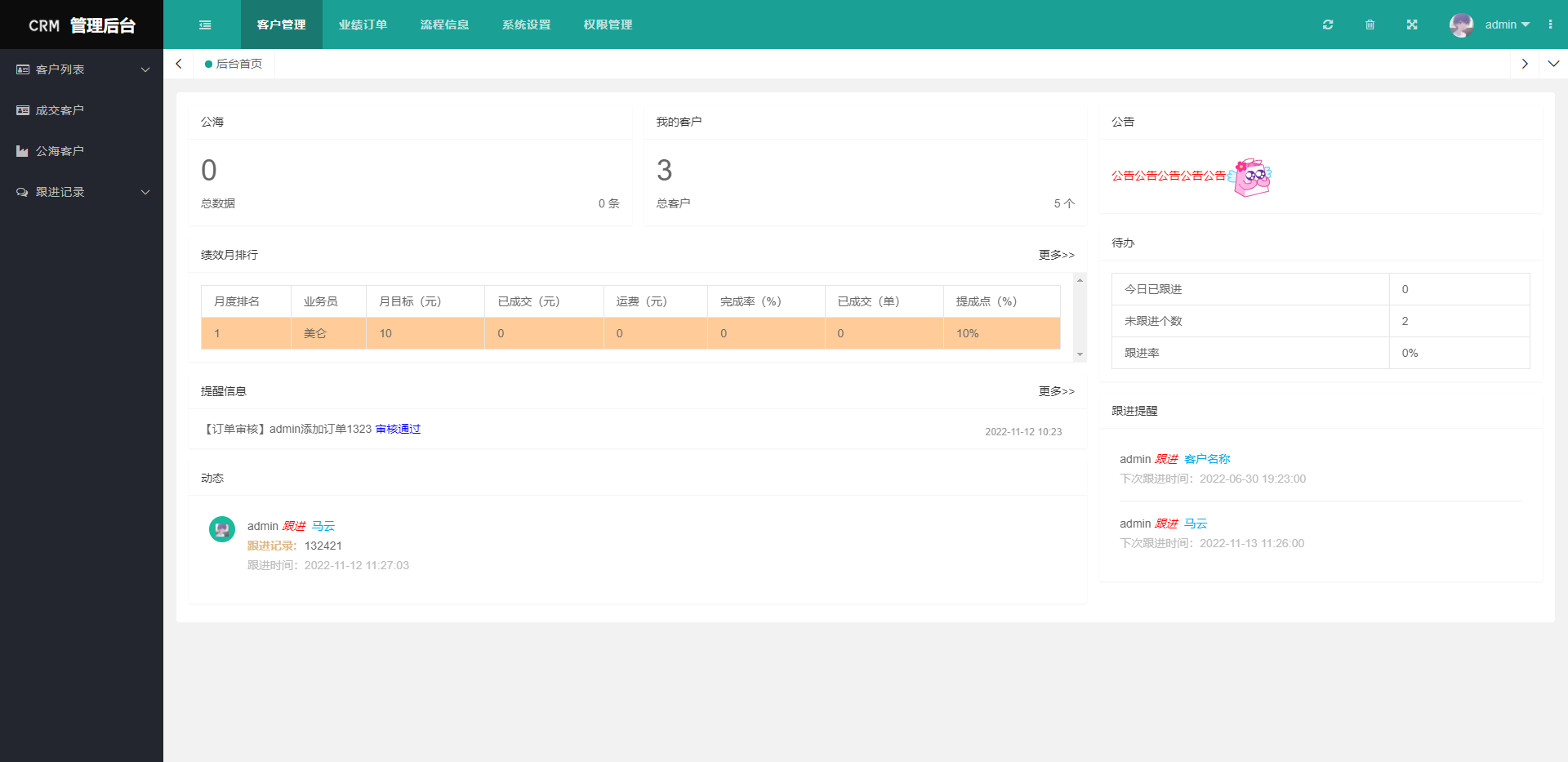This screenshot has width=1568, height=762.
Task: Open the 客户管理 top tab
Action: pos(282,25)
